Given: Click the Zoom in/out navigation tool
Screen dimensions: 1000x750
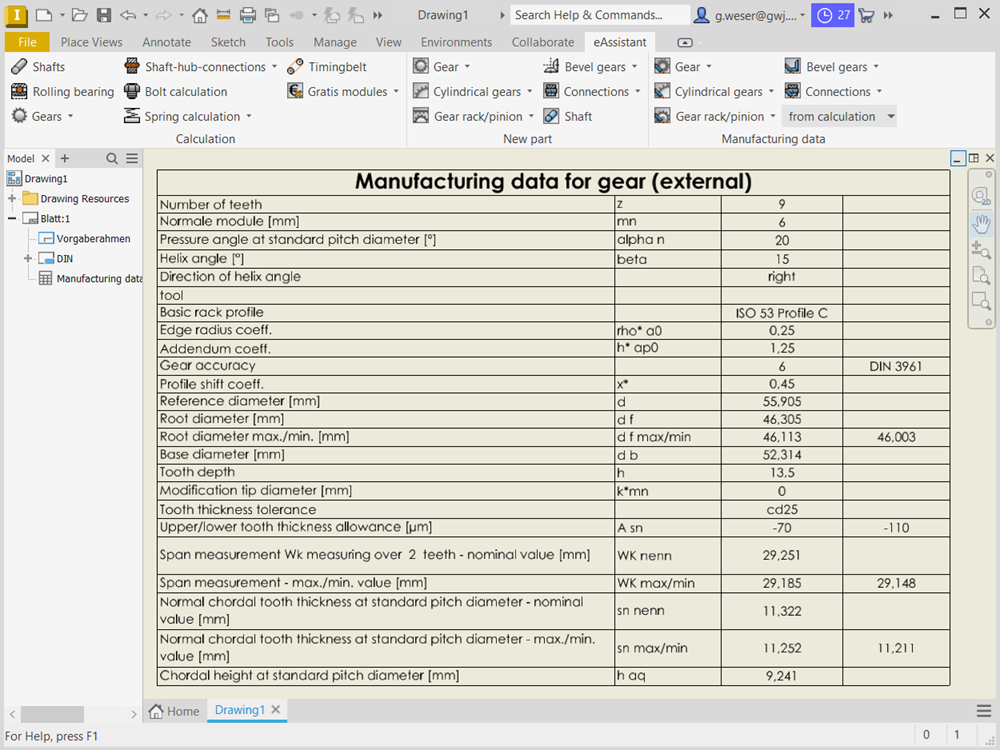Looking at the screenshot, I should (x=981, y=250).
